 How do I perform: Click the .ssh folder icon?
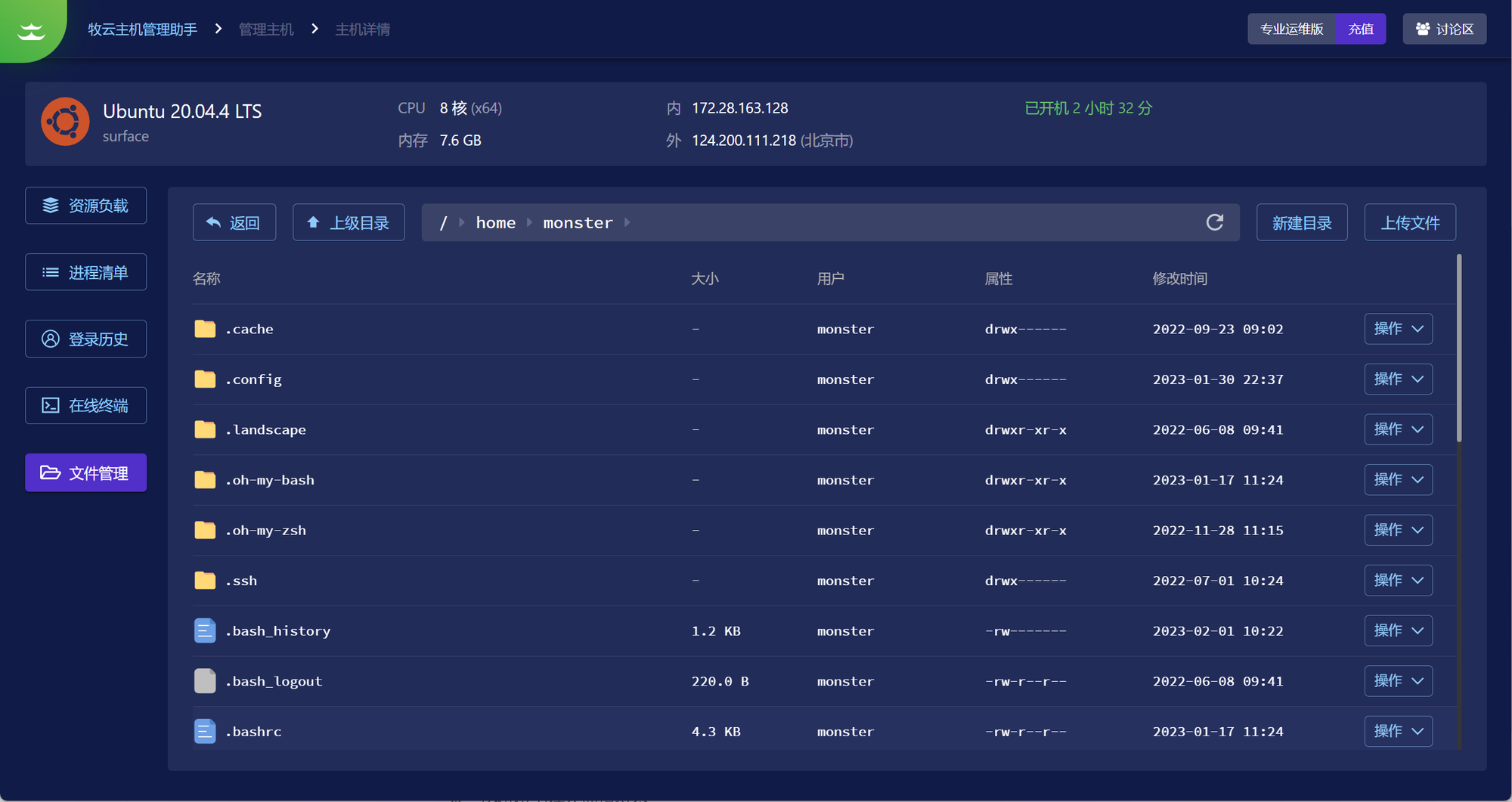(205, 581)
